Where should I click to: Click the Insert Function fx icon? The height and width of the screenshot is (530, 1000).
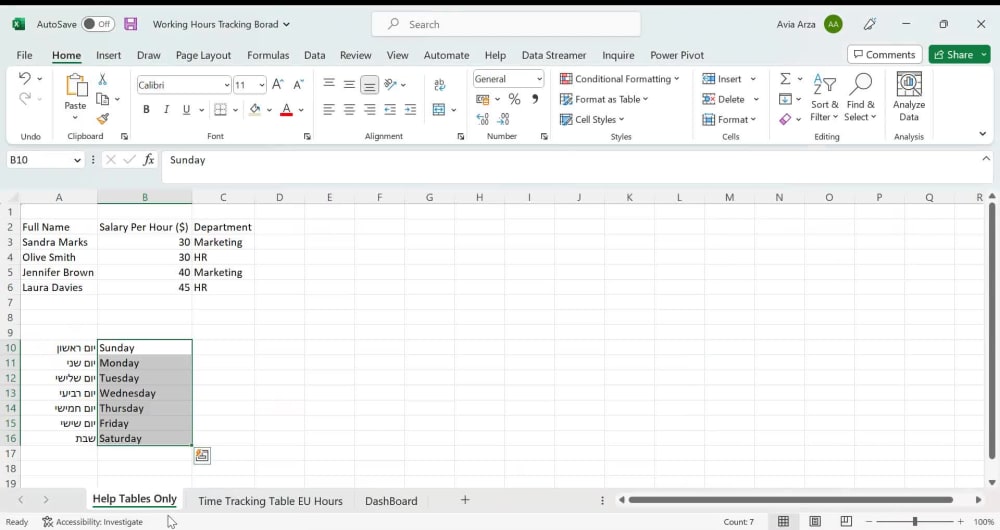(149, 159)
